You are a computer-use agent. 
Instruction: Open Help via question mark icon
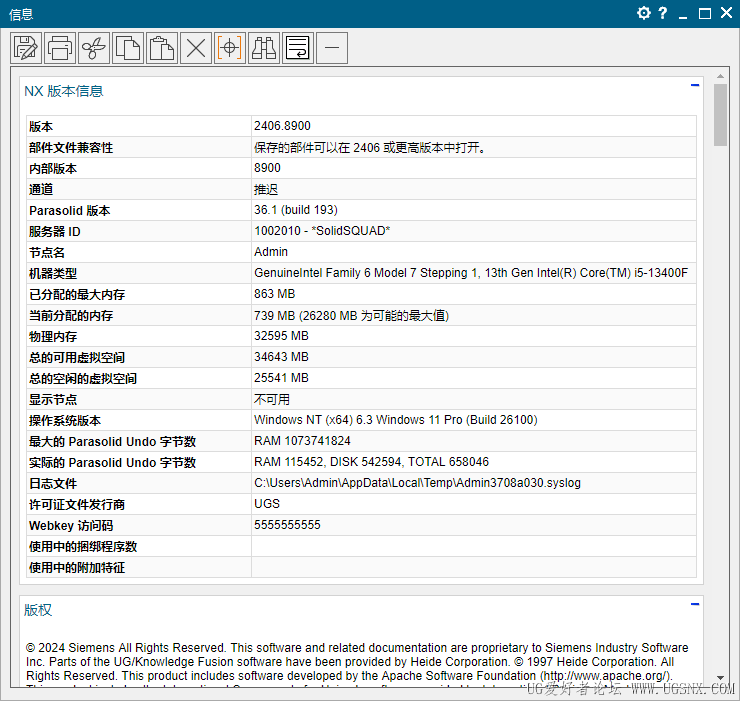pos(663,13)
